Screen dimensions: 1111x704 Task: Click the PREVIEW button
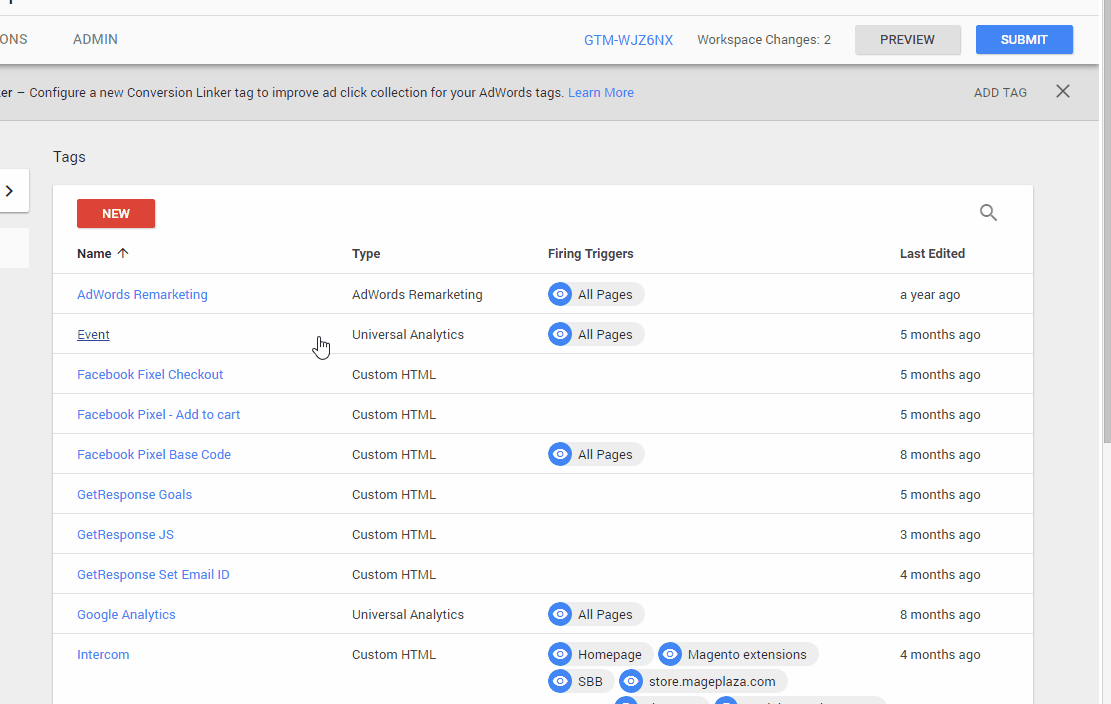coord(908,40)
